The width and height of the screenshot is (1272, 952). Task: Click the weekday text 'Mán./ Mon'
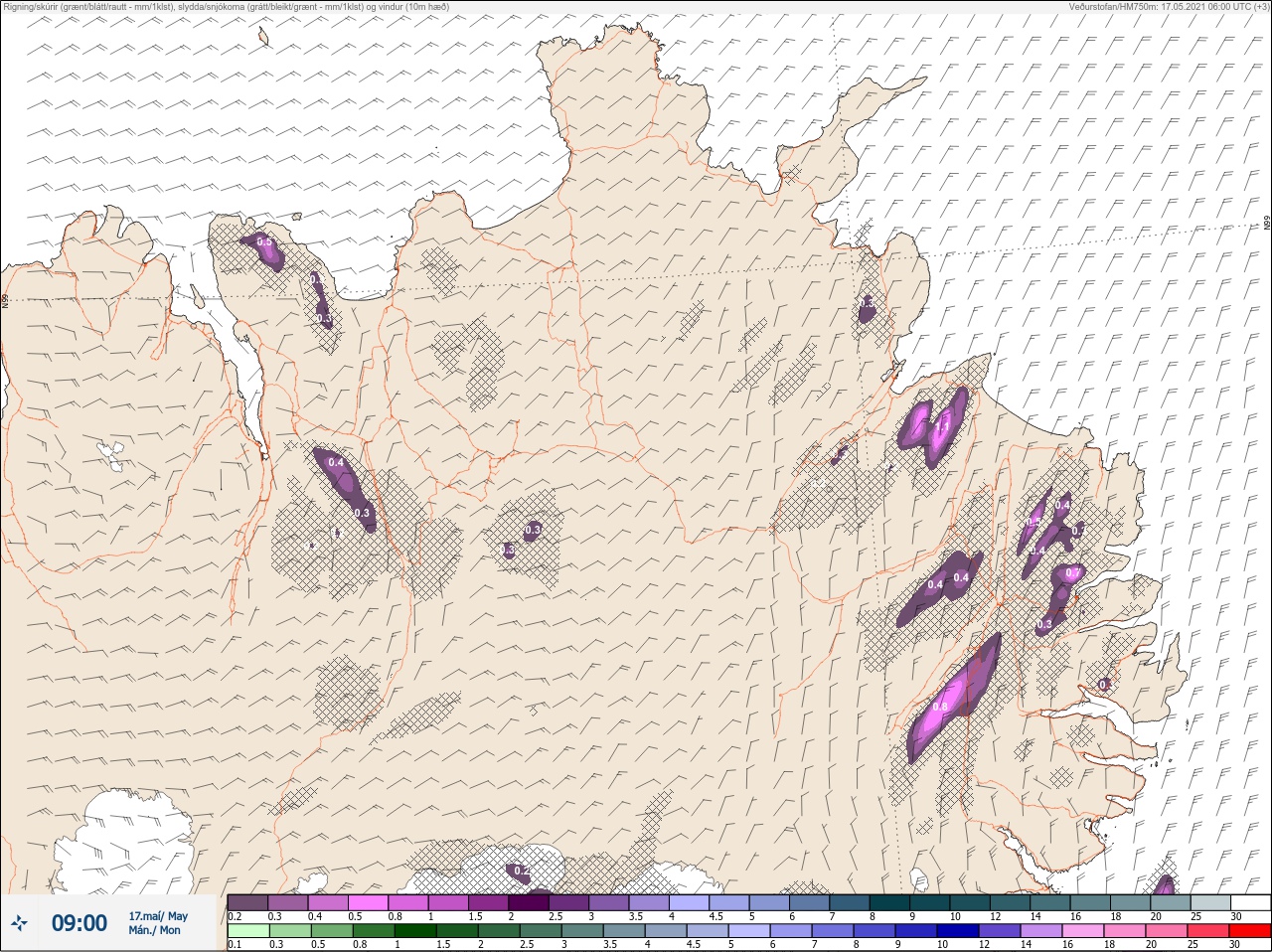[155, 930]
